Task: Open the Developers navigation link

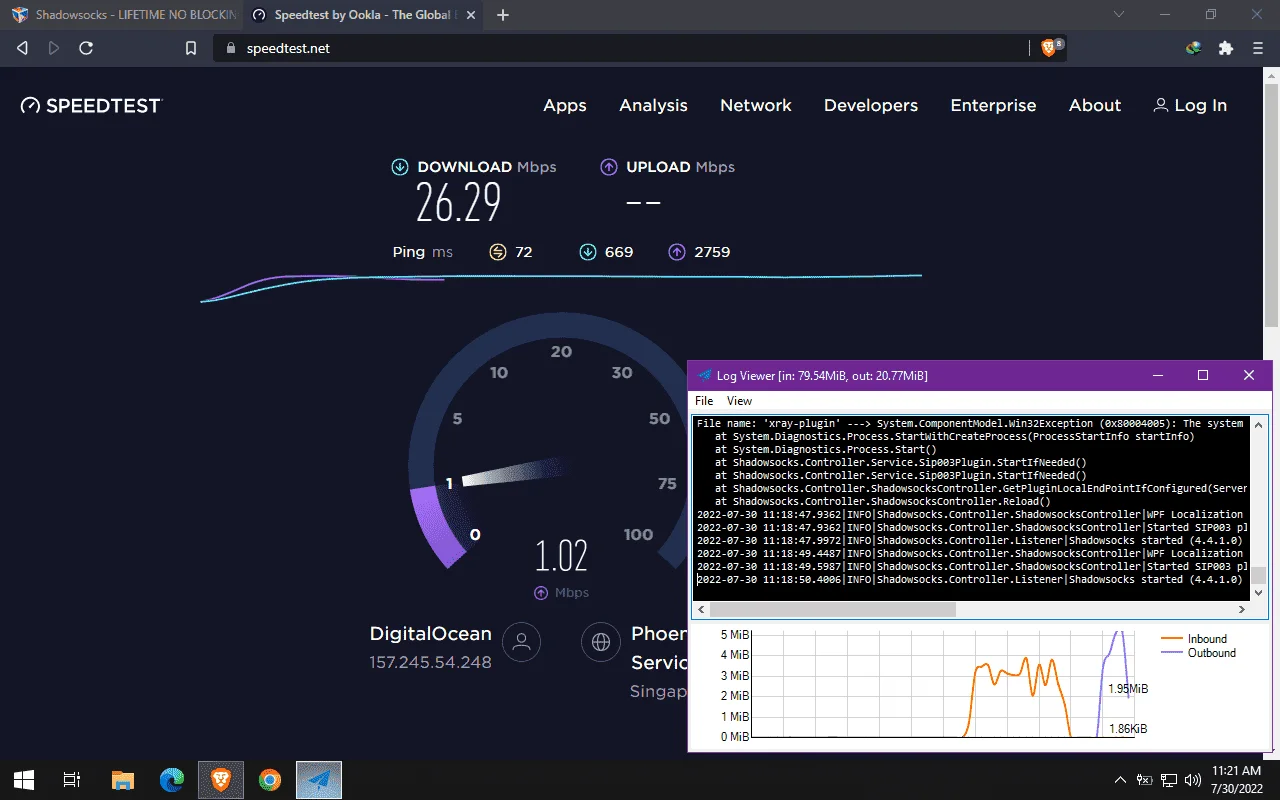Action: click(871, 105)
